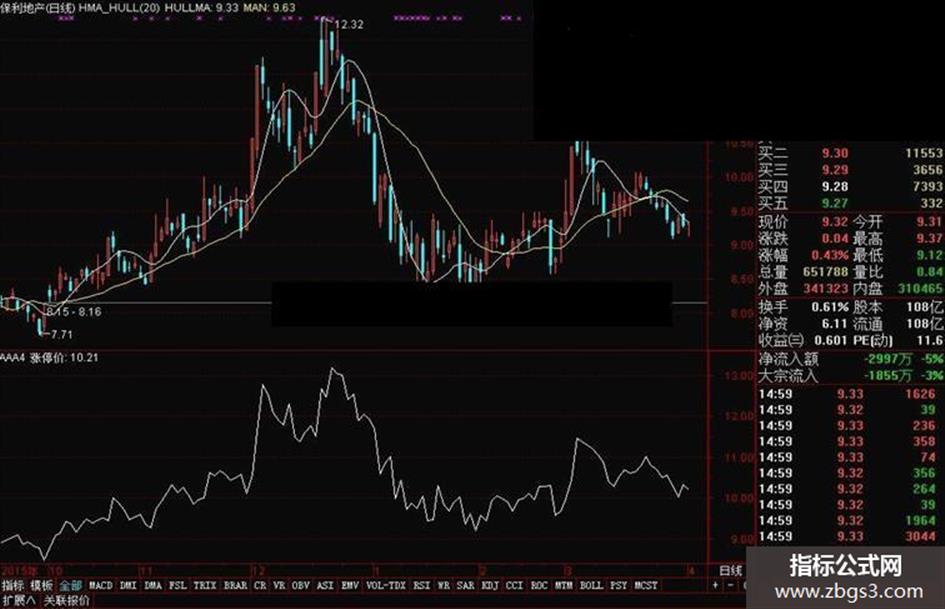Click the HMA_HULL(20) indicator label

[x=119, y=8]
